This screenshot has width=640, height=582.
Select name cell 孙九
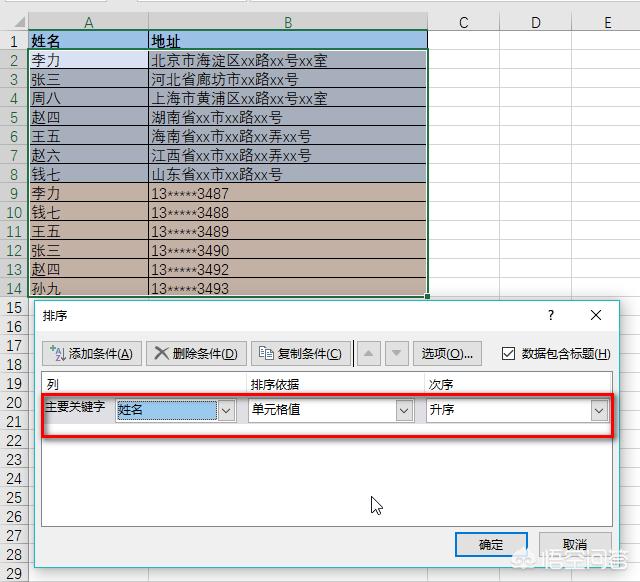[x=89, y=287]
